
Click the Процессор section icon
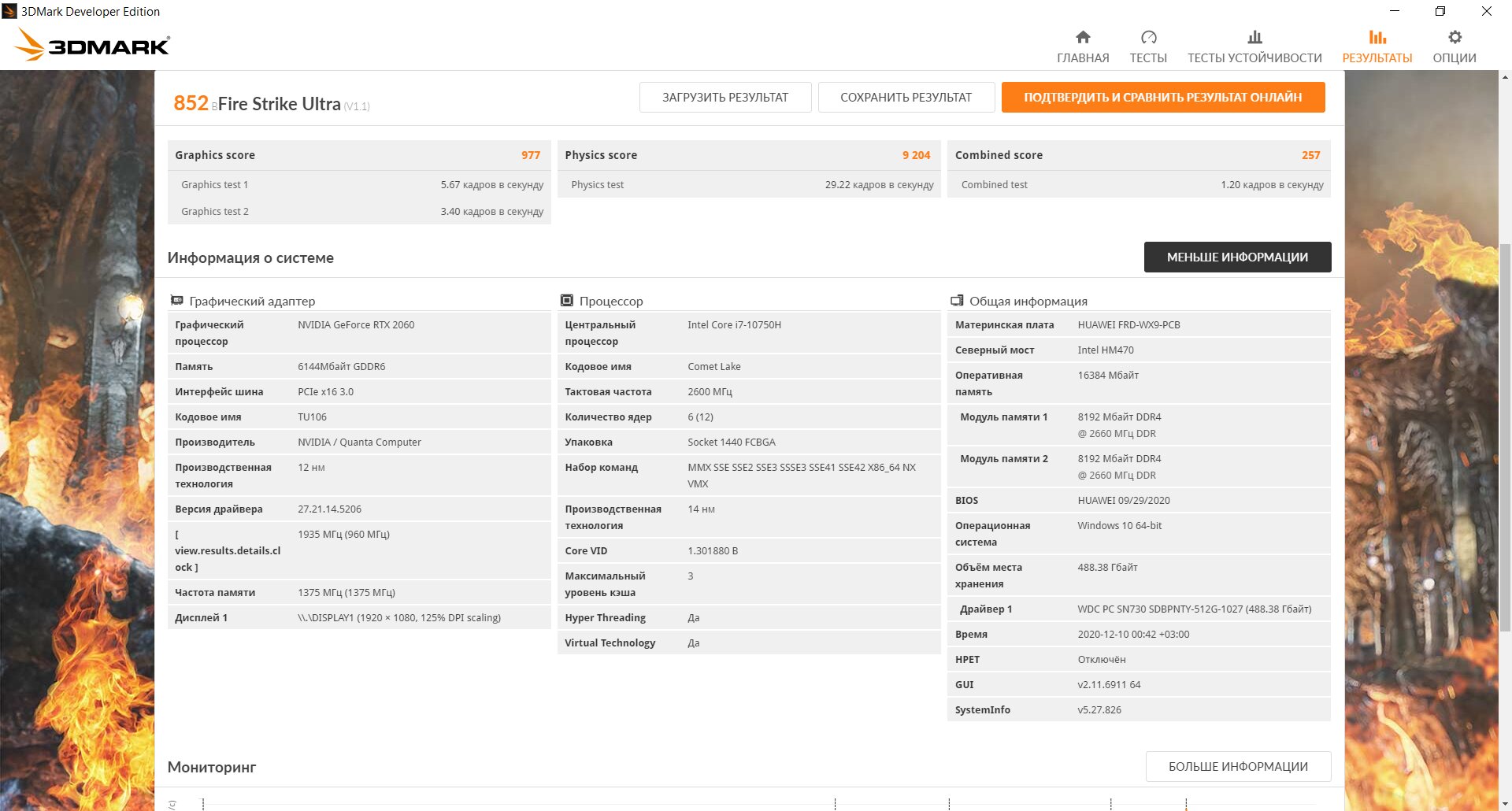(567, 300)
